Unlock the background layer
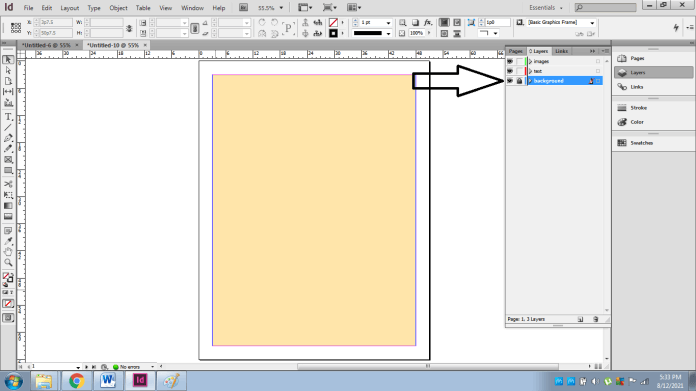 pos(519,81)
